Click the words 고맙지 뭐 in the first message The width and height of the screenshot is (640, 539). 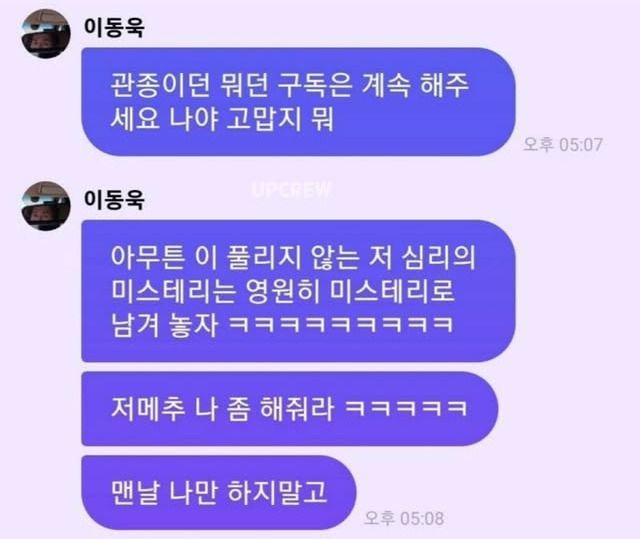coord(280,120)
